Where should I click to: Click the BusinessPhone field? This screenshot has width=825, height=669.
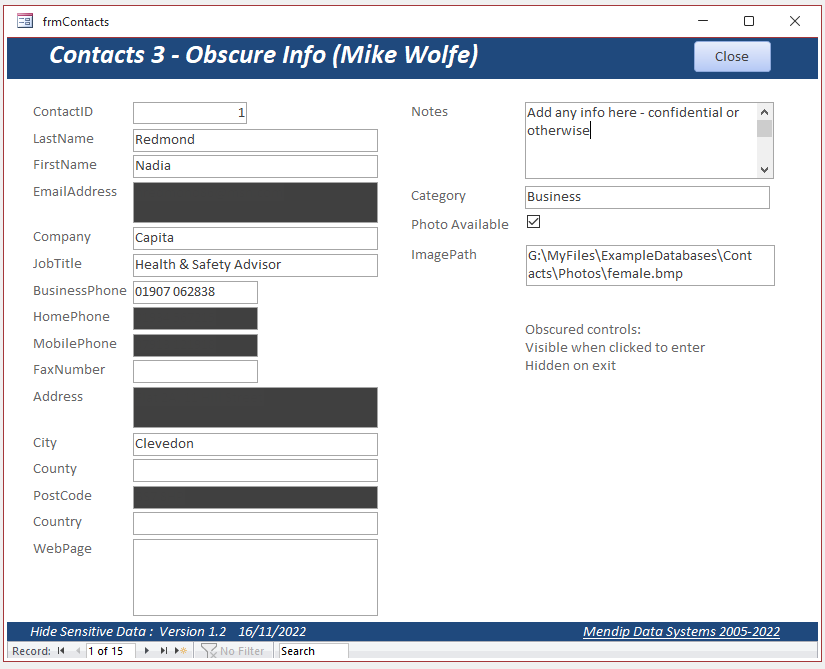tap(195, 292)
